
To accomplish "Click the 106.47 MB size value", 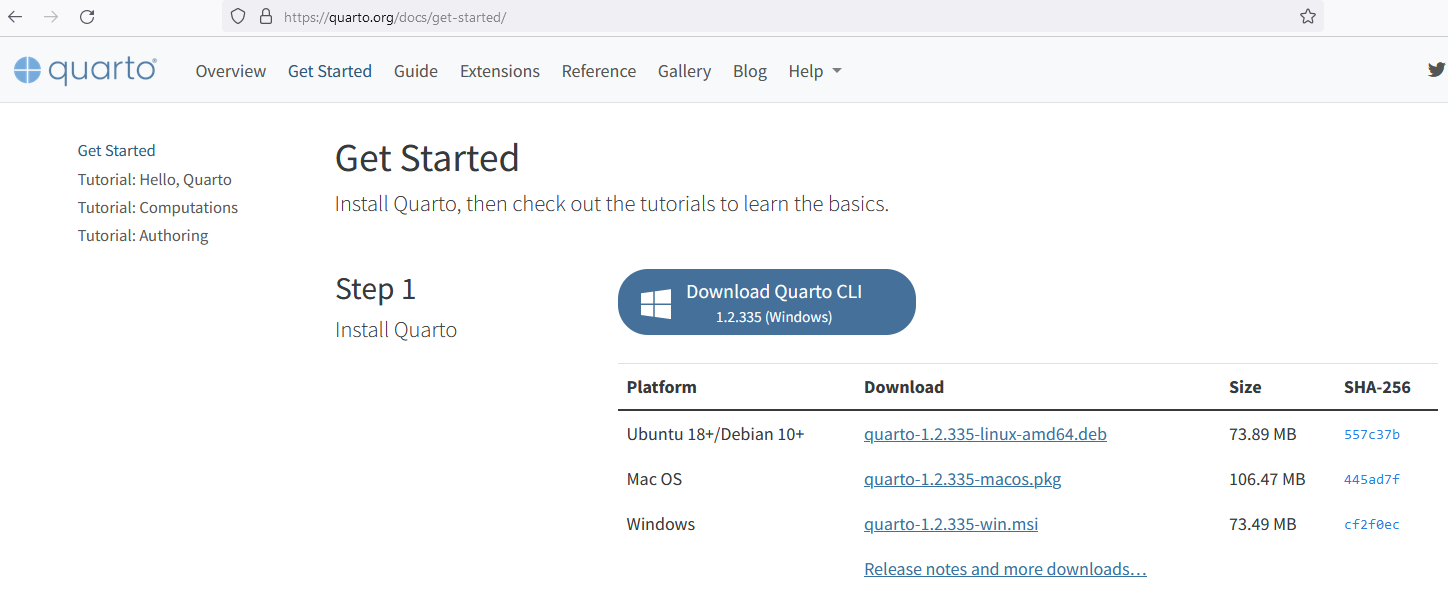I will tap(1267, 479).
